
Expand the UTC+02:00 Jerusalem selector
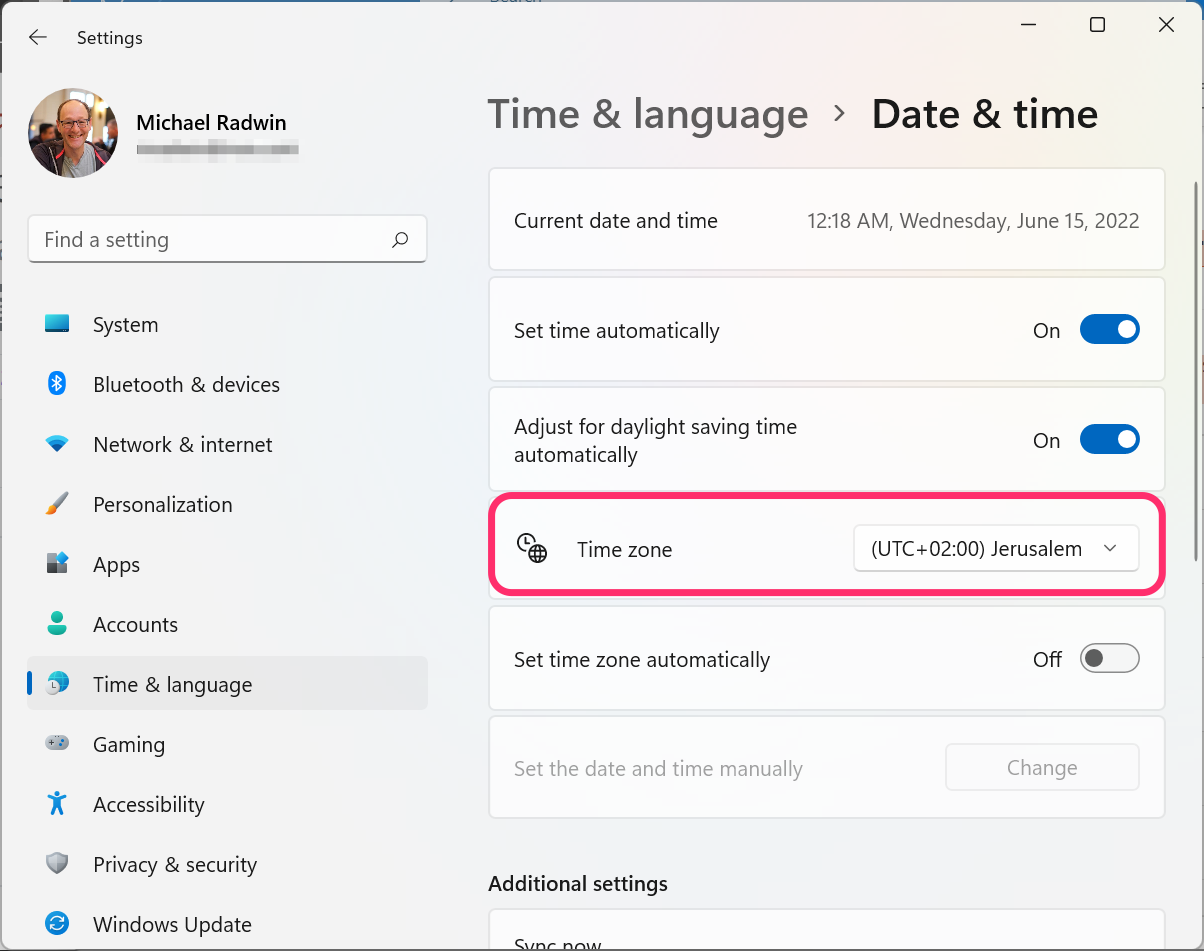coord(996,548)
